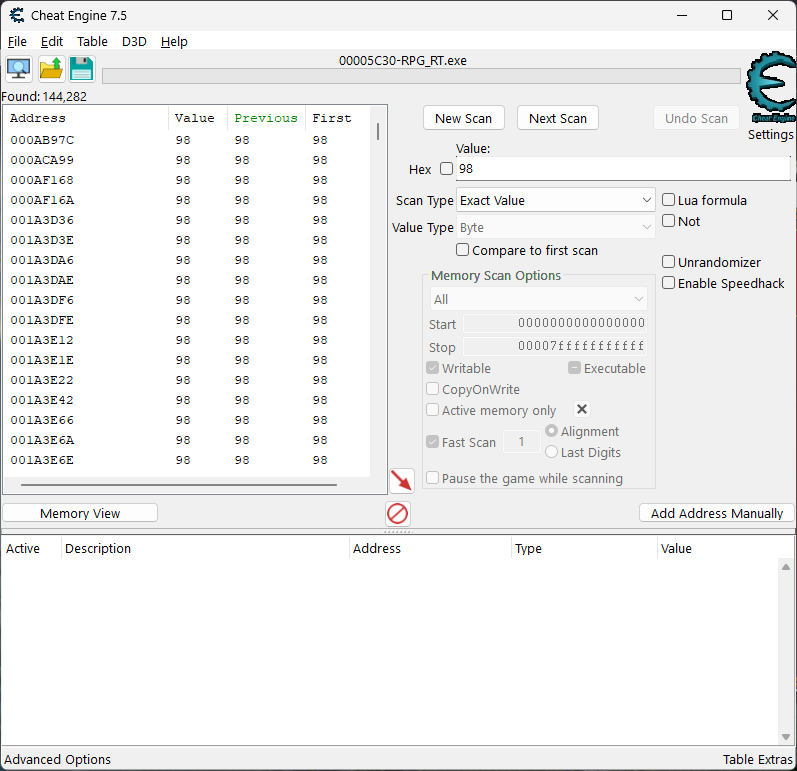Sort by the Address column header in results
The image size is (797, 771).
coord(86,118)
